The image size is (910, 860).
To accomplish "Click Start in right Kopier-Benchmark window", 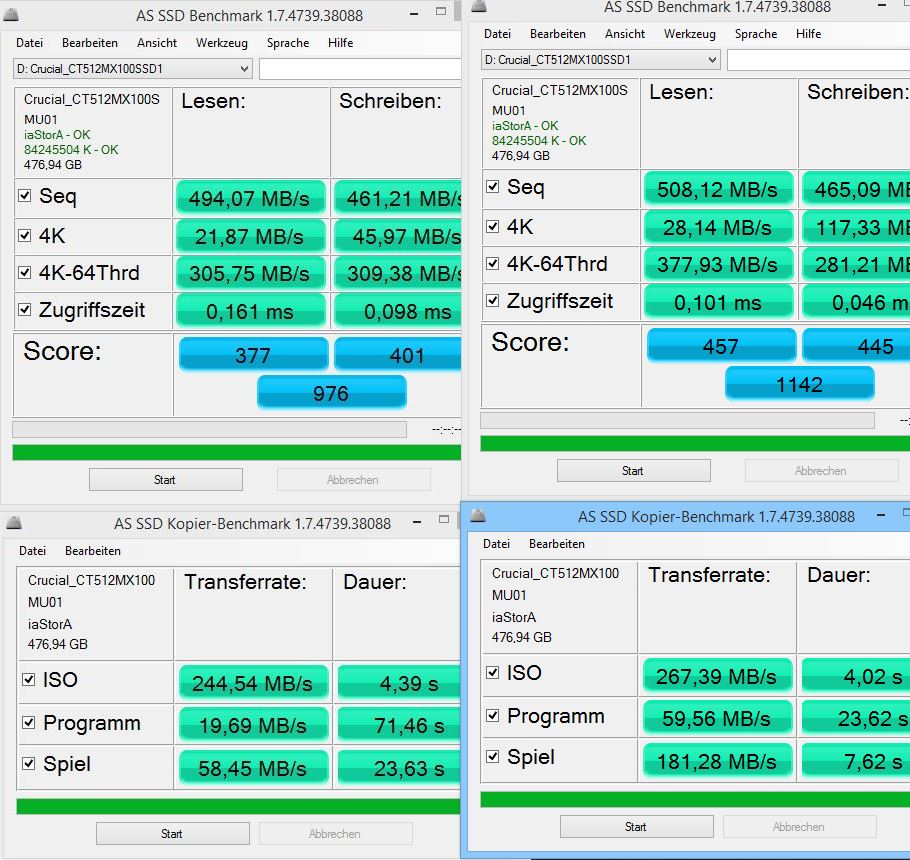I will click(x=637, y=827).
